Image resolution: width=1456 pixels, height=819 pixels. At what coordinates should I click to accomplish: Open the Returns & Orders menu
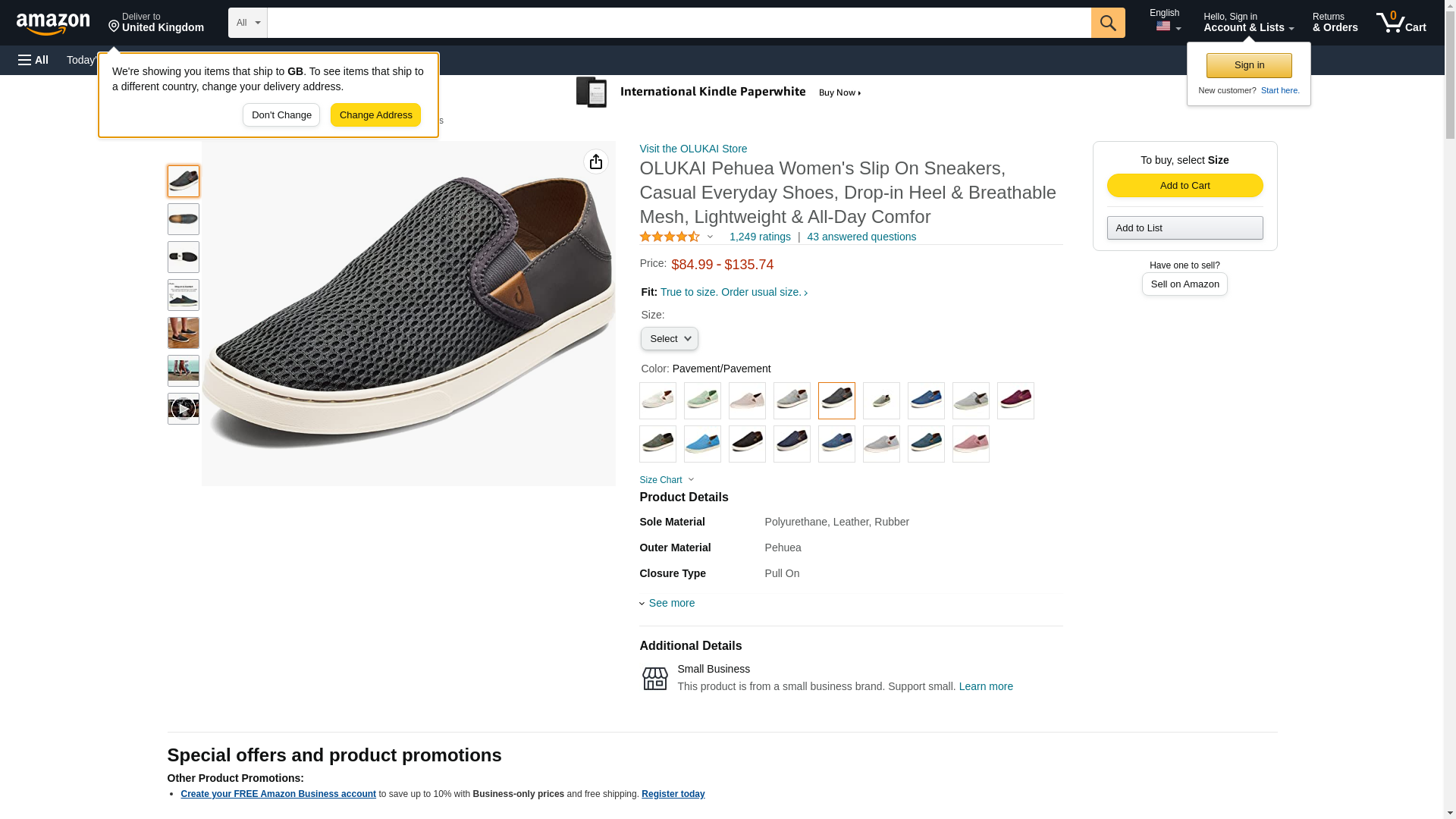[x=1335, y=23]
